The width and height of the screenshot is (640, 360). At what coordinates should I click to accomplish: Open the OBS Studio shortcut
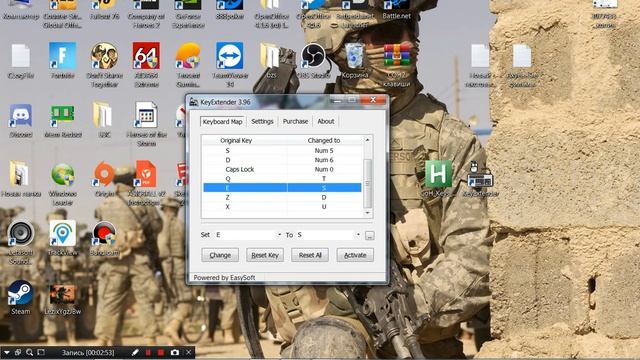click(313, 57)
